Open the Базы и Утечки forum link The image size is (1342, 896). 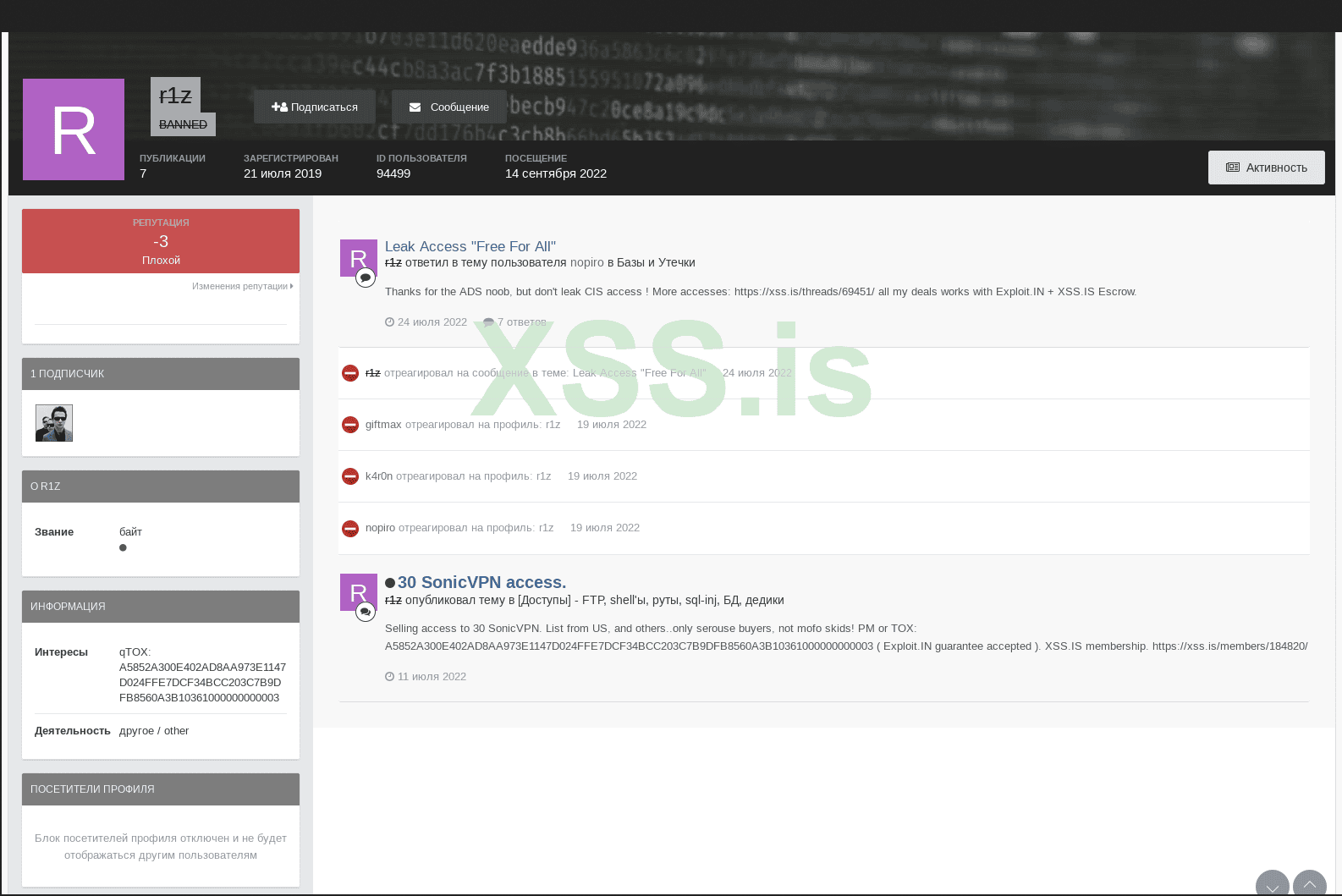[656, 262]
